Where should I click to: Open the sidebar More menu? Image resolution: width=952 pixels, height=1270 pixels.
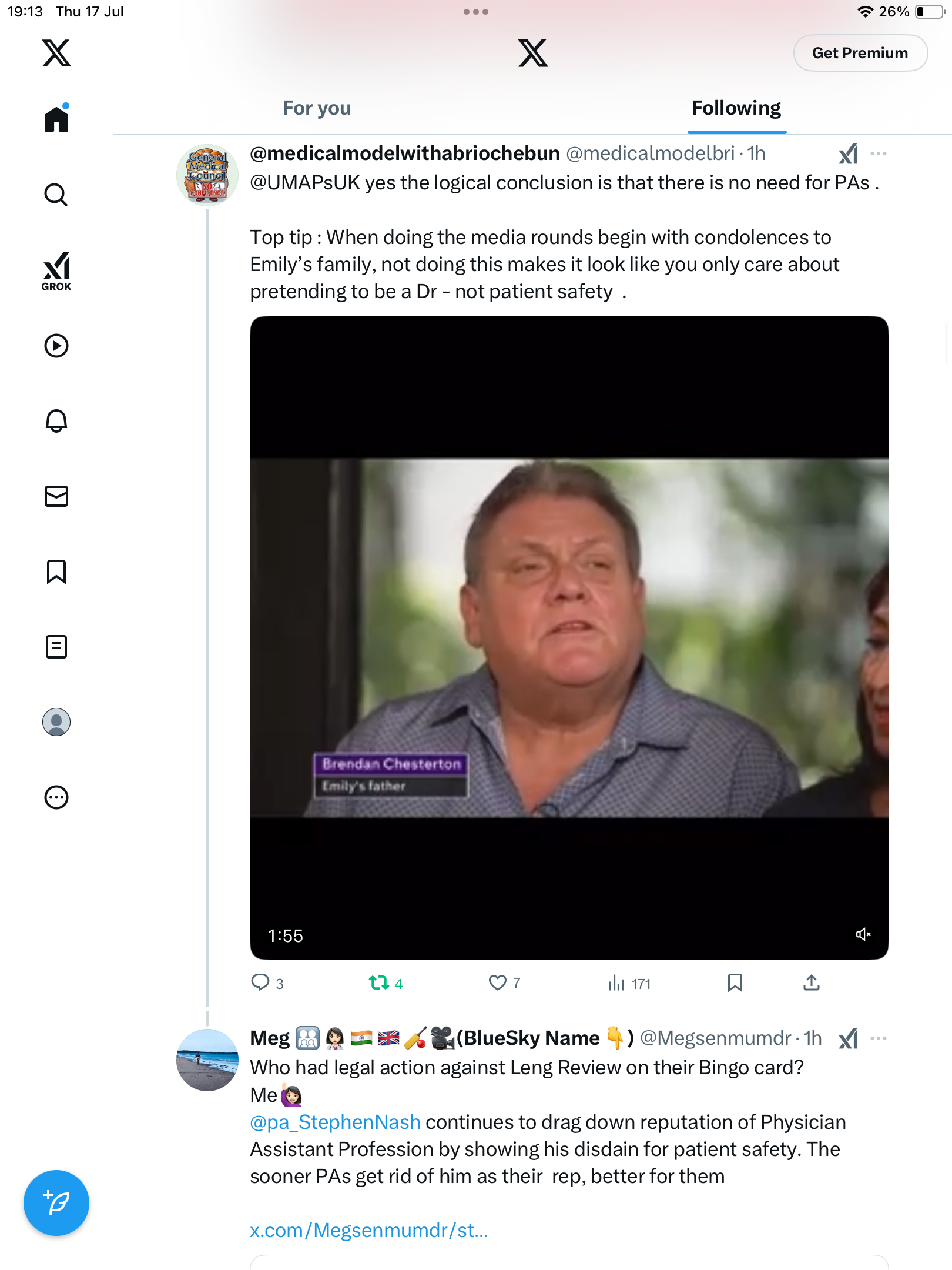click(56, 797)
